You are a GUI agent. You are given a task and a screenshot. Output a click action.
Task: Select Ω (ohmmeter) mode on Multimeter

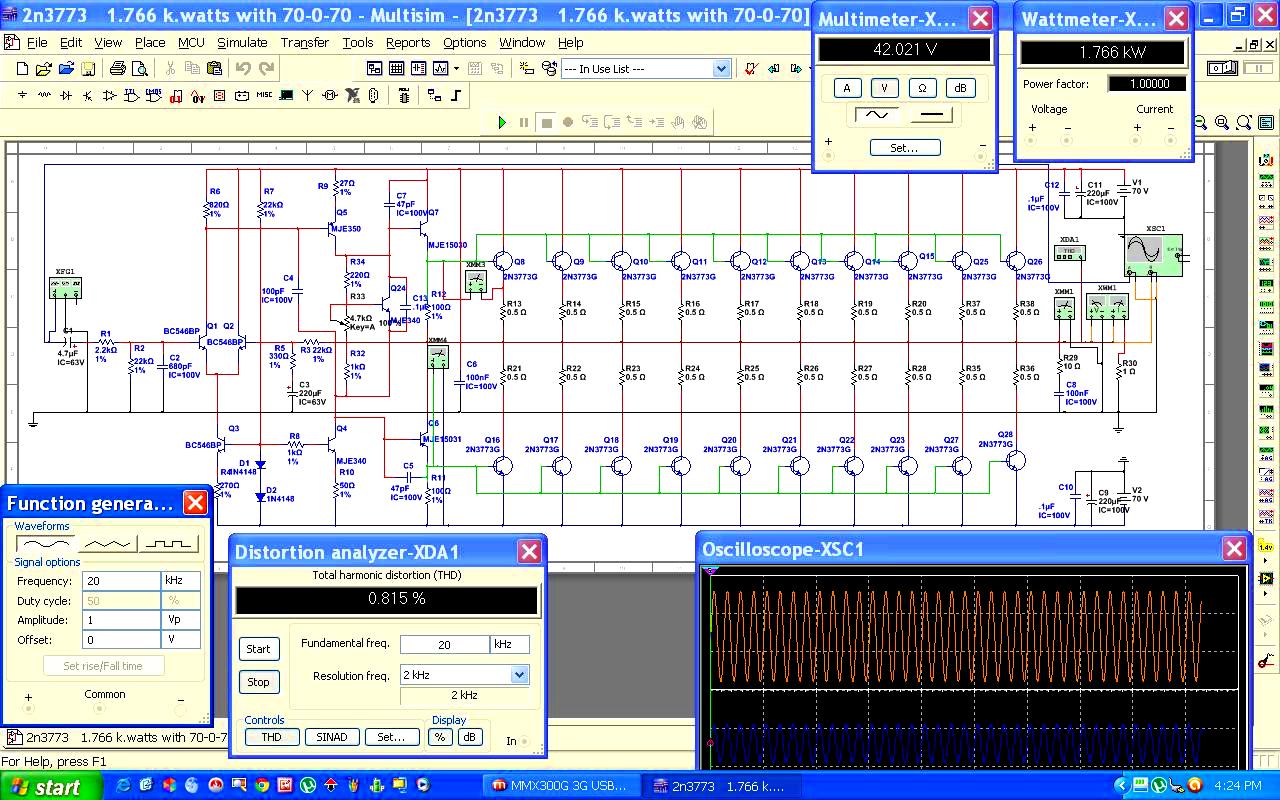pyautogui.click(x=922, y=88)
